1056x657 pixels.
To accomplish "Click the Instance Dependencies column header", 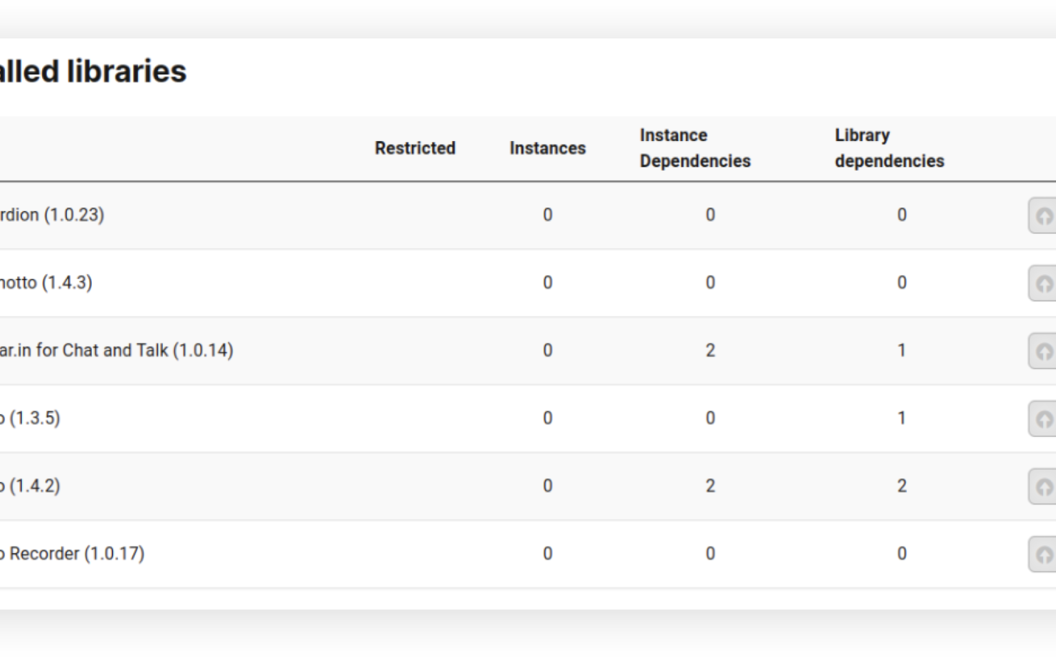I will pyautogui.click(x=695, y=148).
